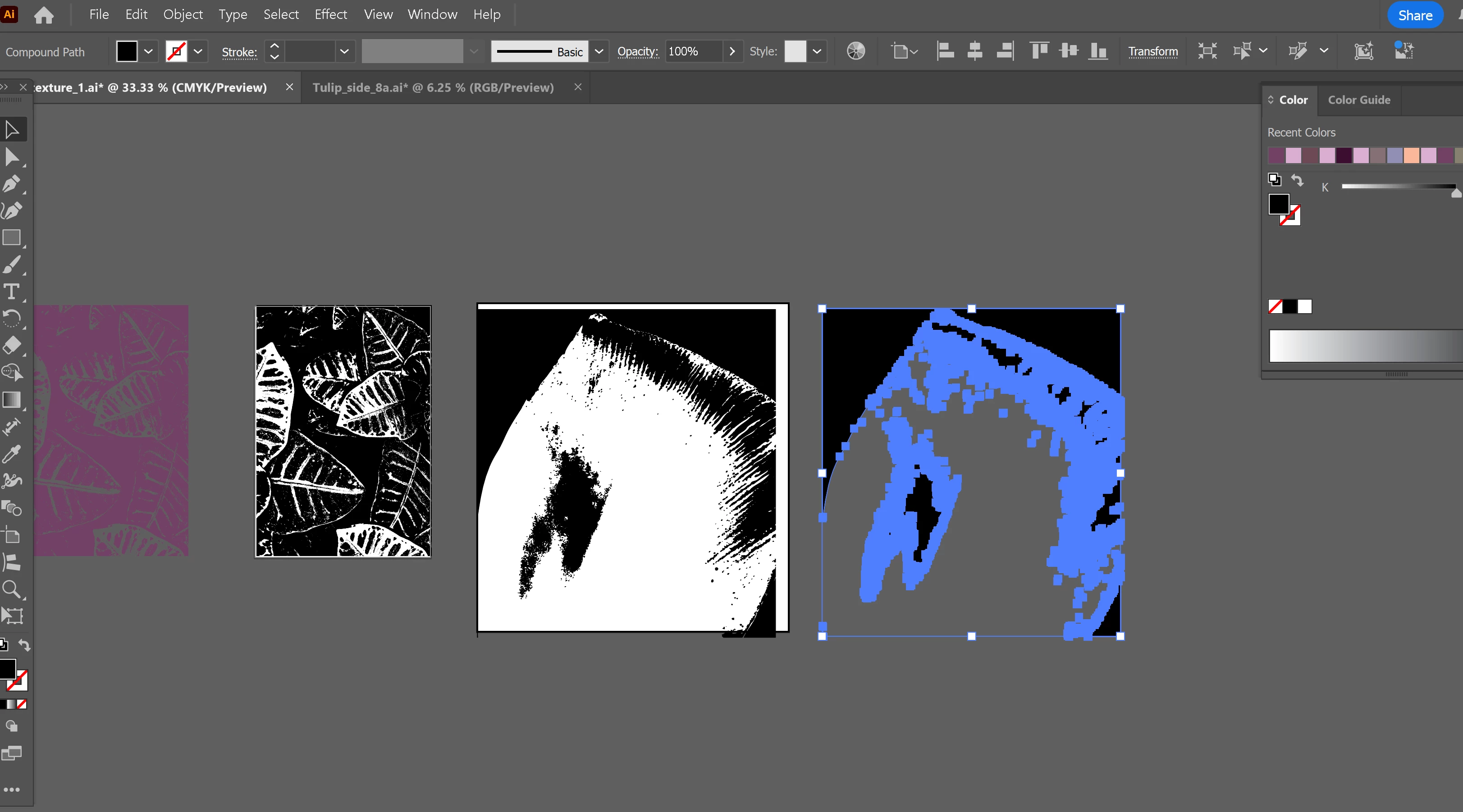This screenshot has width=1463, height=812.
Task: Open the Style dropdown arrow
Action: click(817, 52)
